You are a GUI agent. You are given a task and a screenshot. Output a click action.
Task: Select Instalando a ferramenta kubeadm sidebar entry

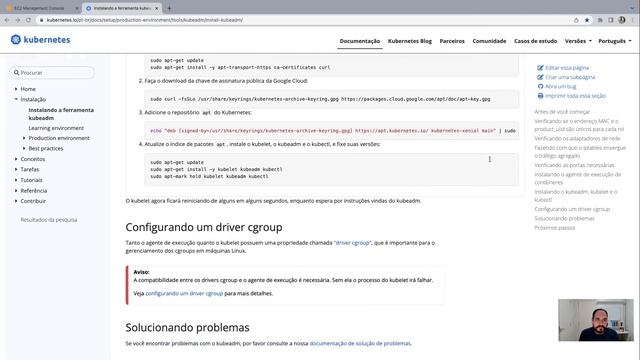[61, 114]
